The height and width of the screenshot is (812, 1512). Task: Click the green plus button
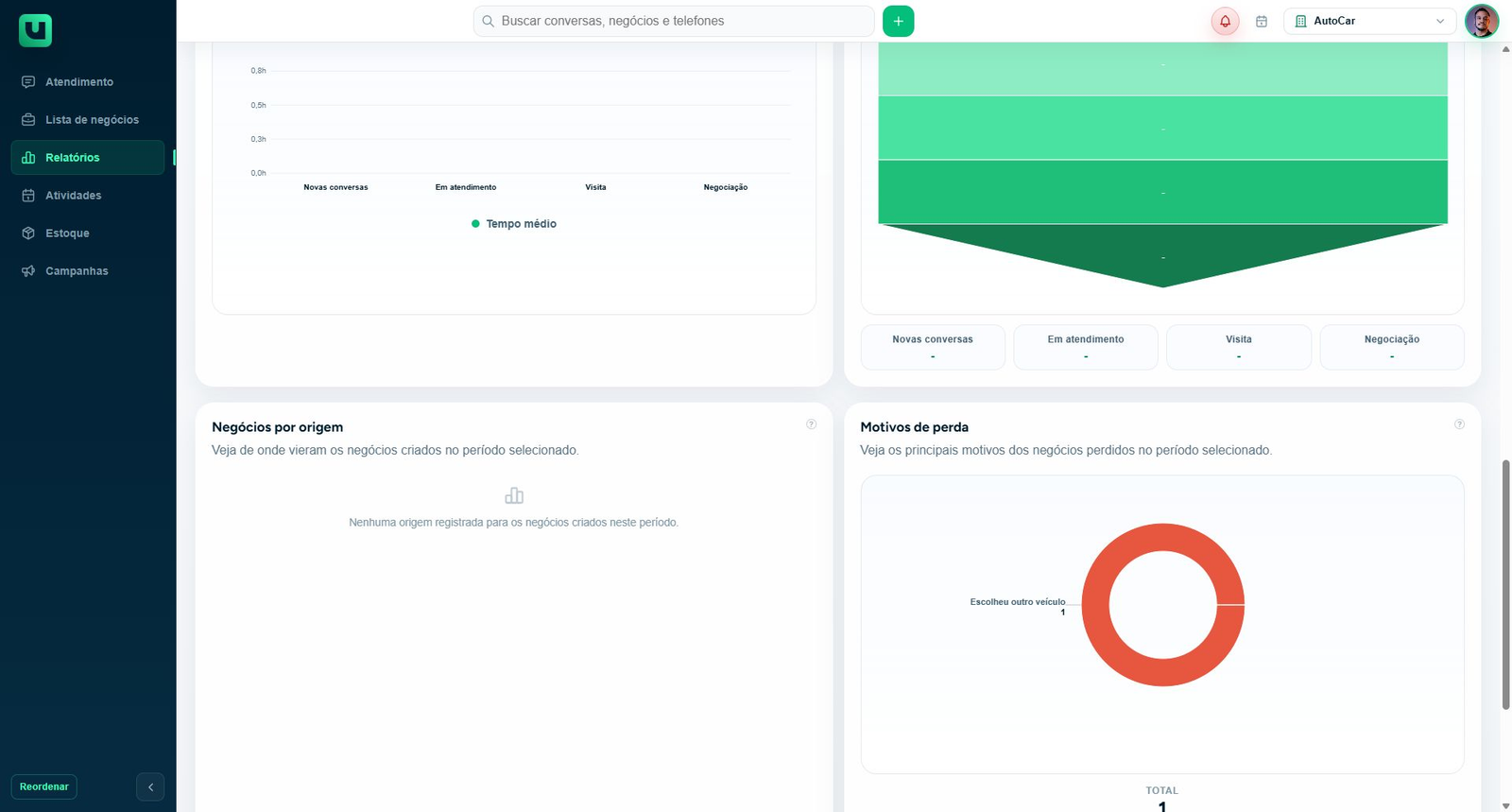coord(898,21)
